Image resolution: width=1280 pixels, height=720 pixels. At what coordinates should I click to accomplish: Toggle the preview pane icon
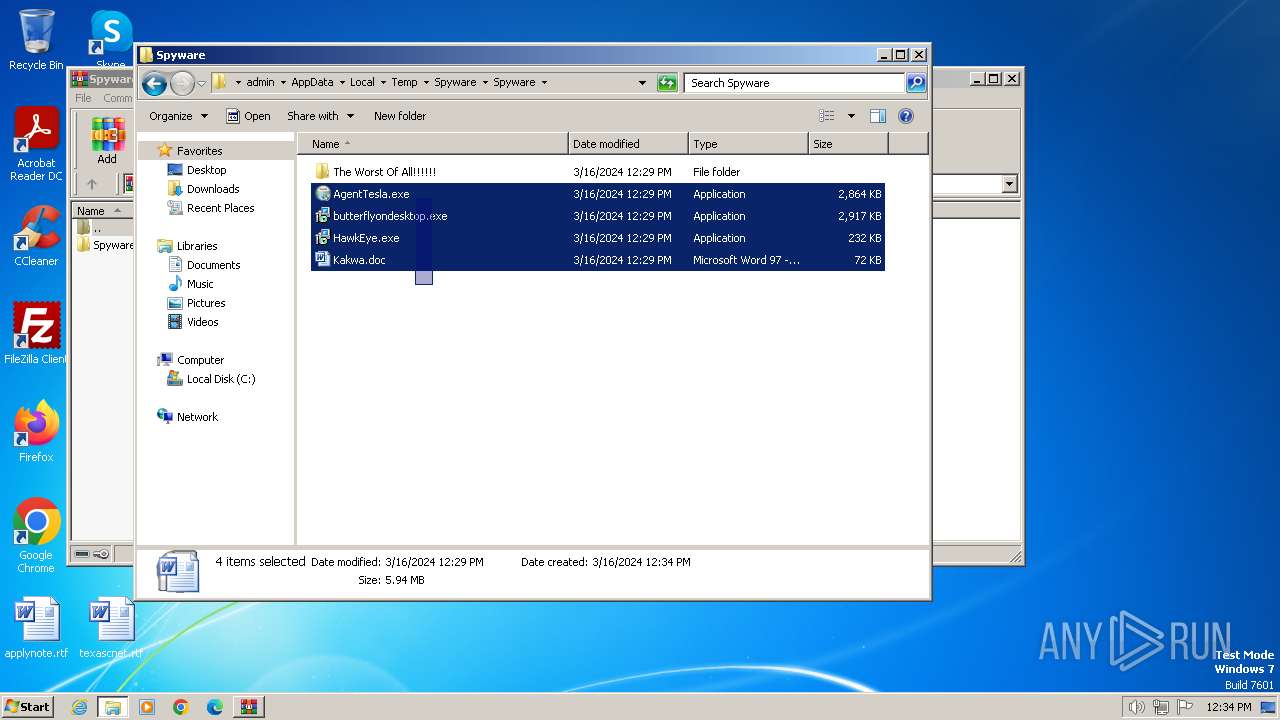(878, 116)
